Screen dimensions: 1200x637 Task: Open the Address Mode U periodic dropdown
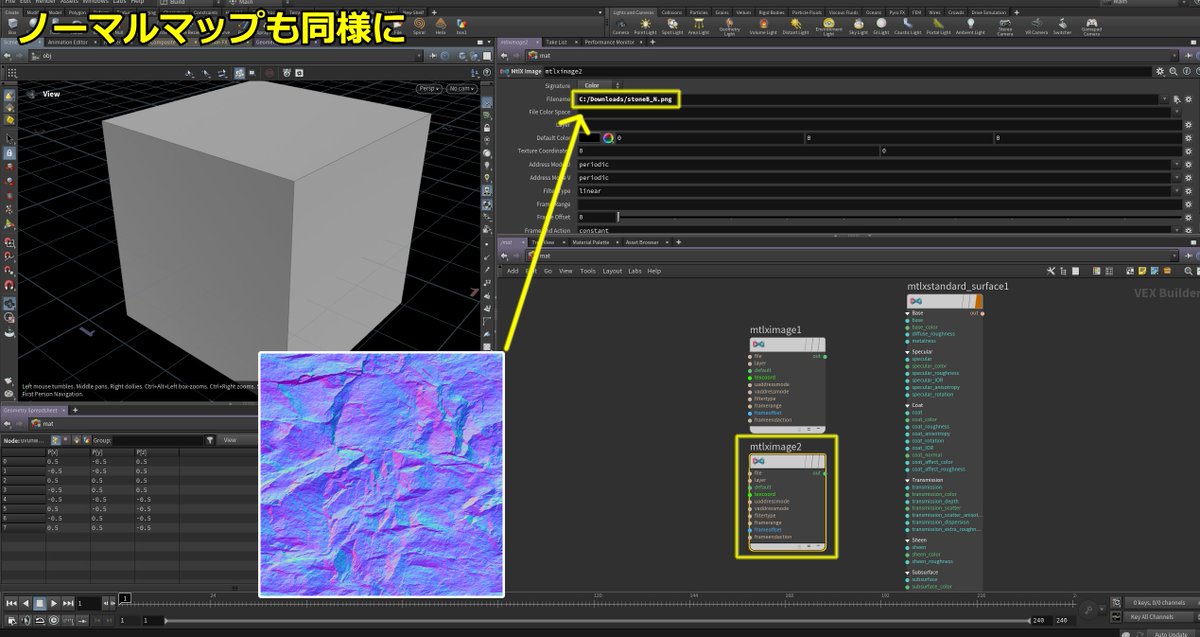pyautogui.click(x=877, y=164)
